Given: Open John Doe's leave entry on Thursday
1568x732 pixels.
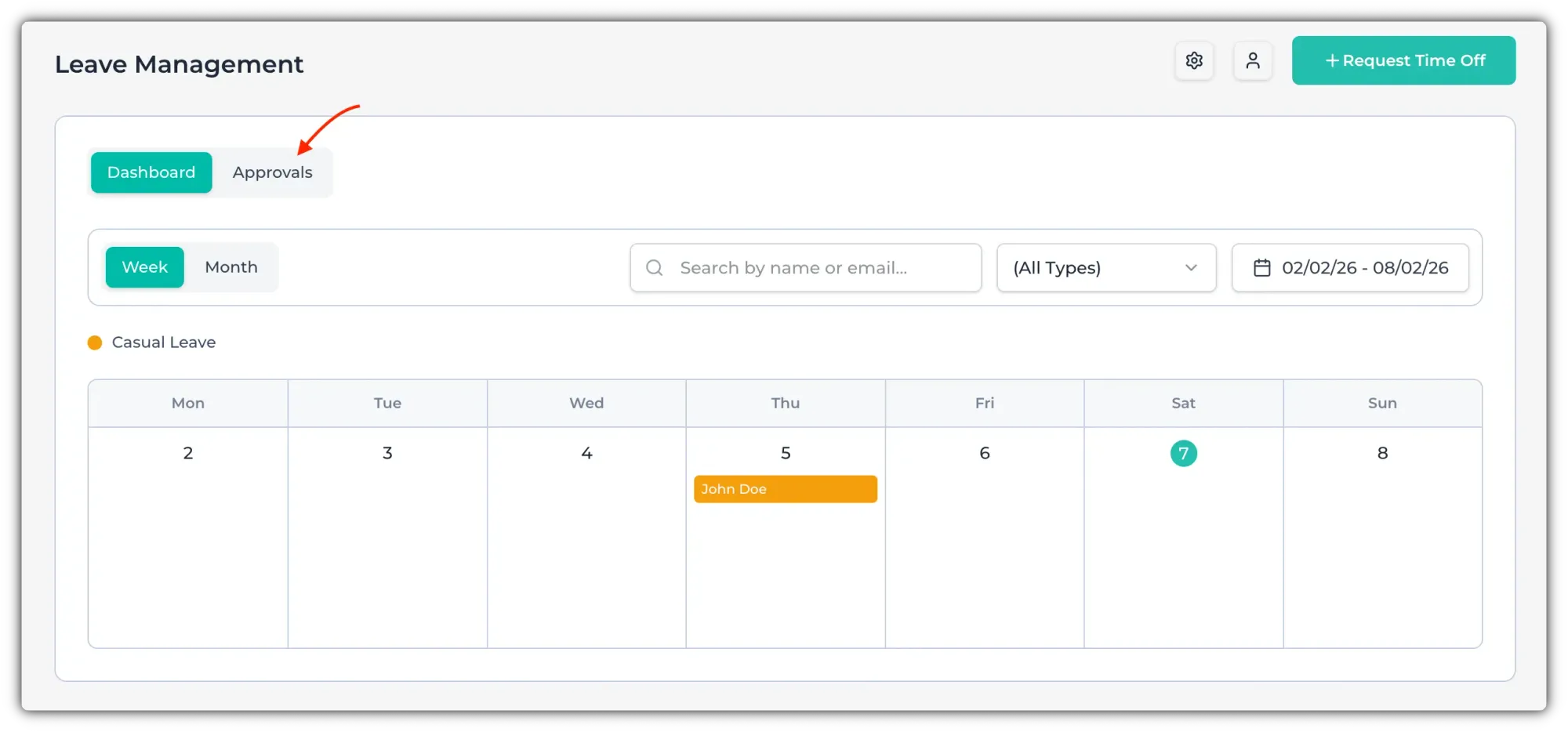Looking at the screenshot, I should click(x=785, y=489).
